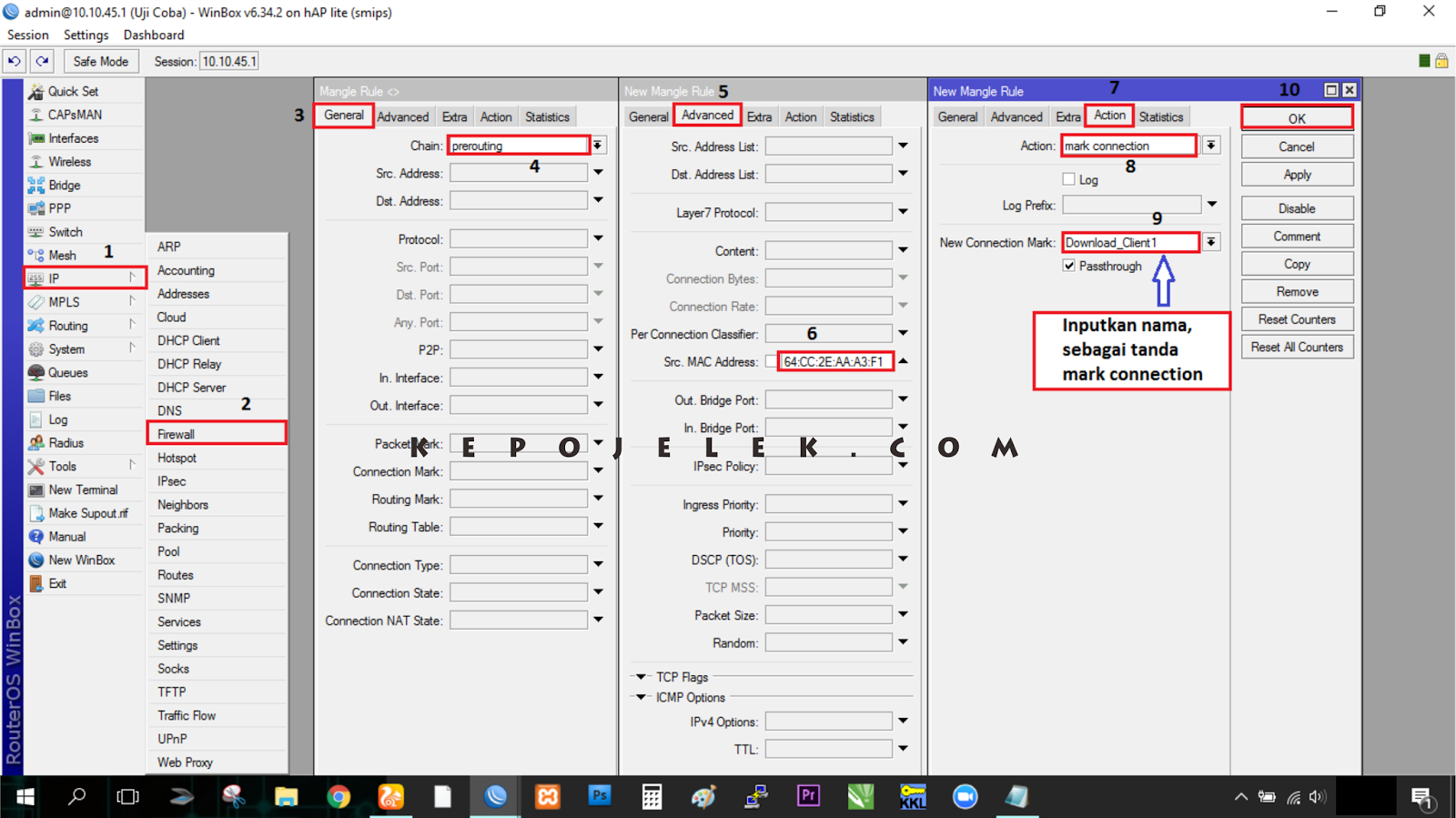Open Log in the sidebar

click(x=57, y=419)
